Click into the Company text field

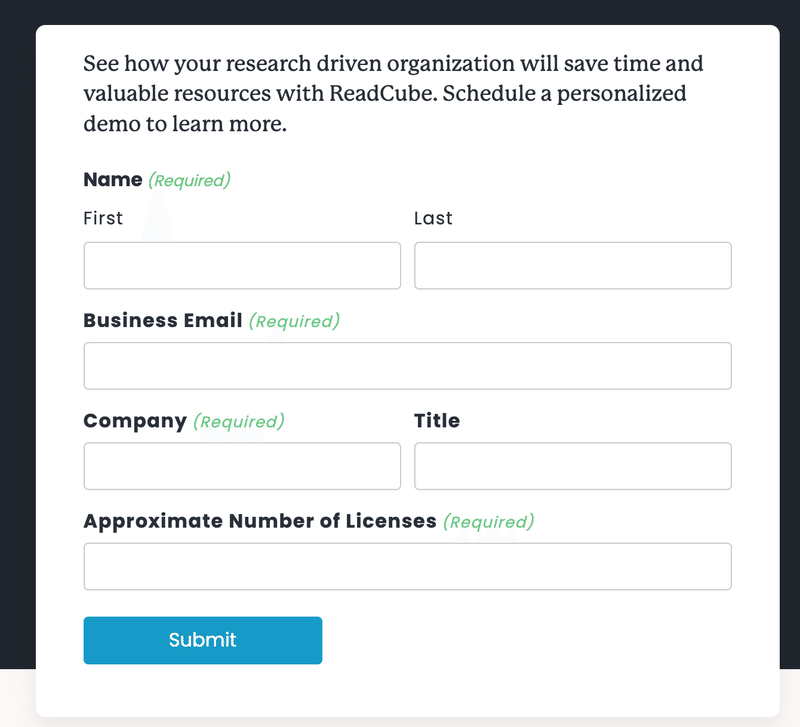point(242,466)
